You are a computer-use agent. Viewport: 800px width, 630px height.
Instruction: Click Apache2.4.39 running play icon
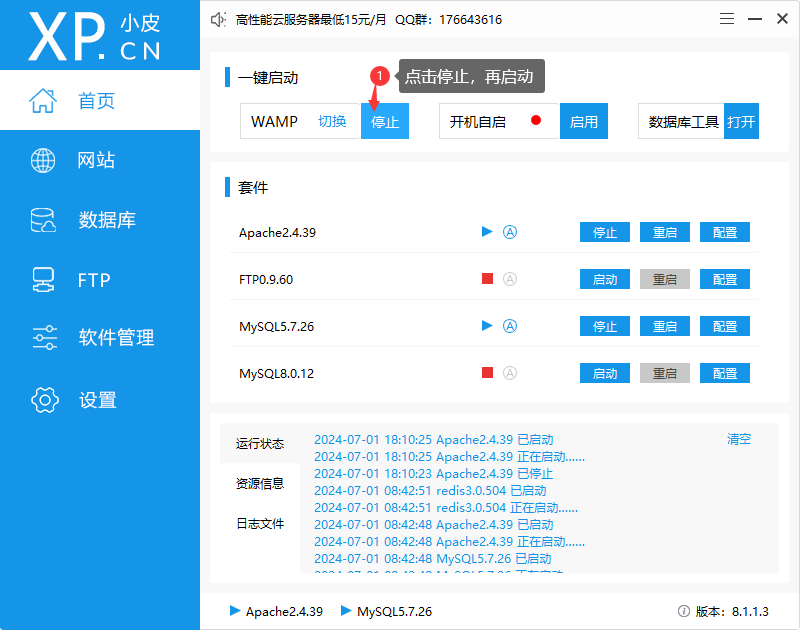(487, 232)
